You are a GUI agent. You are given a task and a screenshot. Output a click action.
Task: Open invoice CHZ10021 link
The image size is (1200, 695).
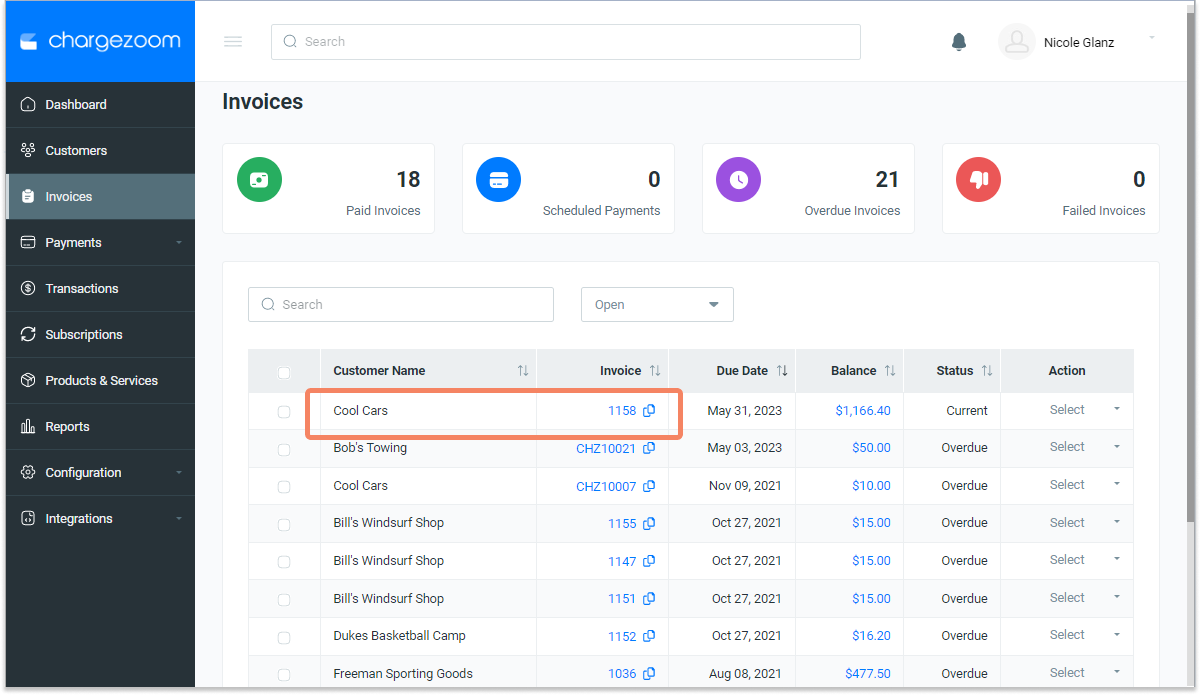point(606,449)
